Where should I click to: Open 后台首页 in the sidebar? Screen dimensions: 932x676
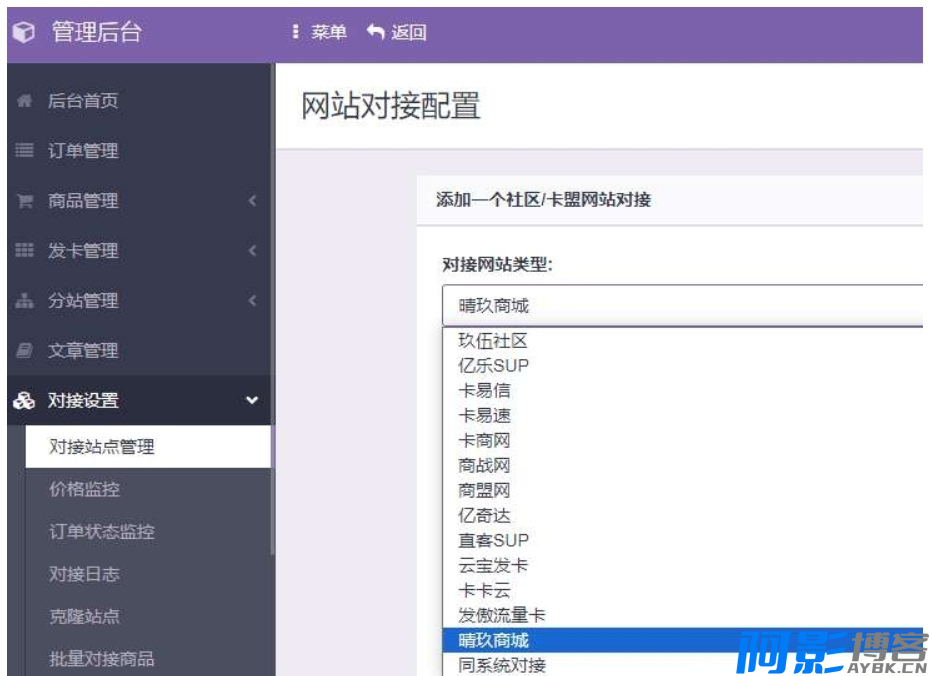point(83,100)
